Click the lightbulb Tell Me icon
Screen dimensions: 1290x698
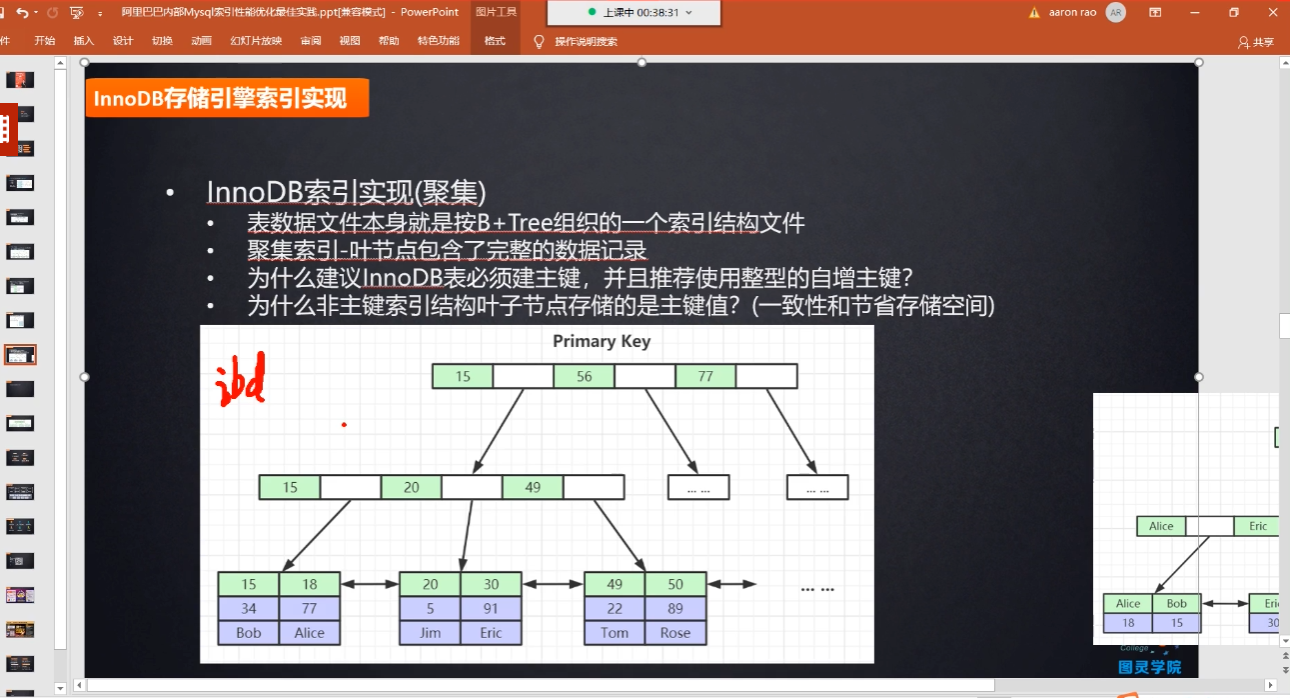click(x=539, y=41)
